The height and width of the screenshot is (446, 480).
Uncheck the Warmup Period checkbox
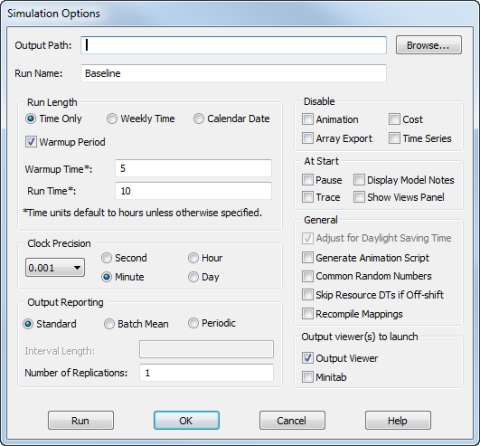coord(31,142)
